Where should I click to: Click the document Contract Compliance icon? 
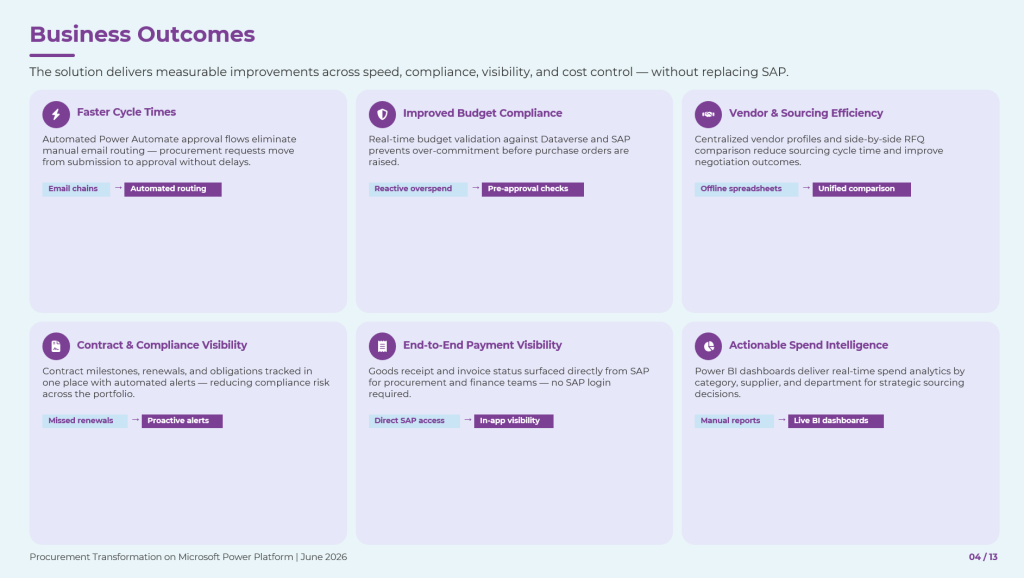pos(56,346)
